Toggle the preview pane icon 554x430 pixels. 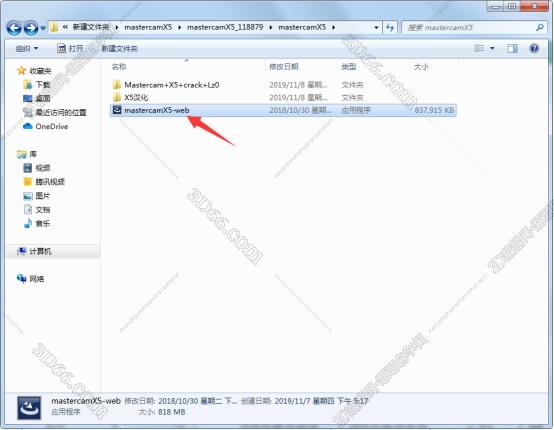(x=512, y=48)
